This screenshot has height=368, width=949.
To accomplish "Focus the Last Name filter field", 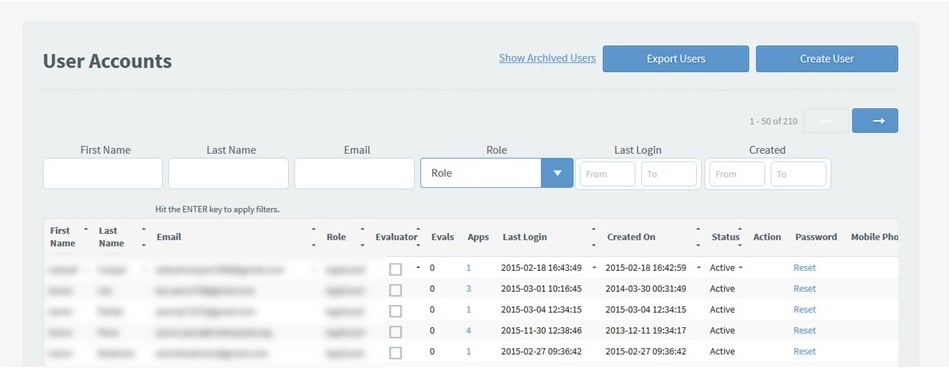I will coord(228,174).
